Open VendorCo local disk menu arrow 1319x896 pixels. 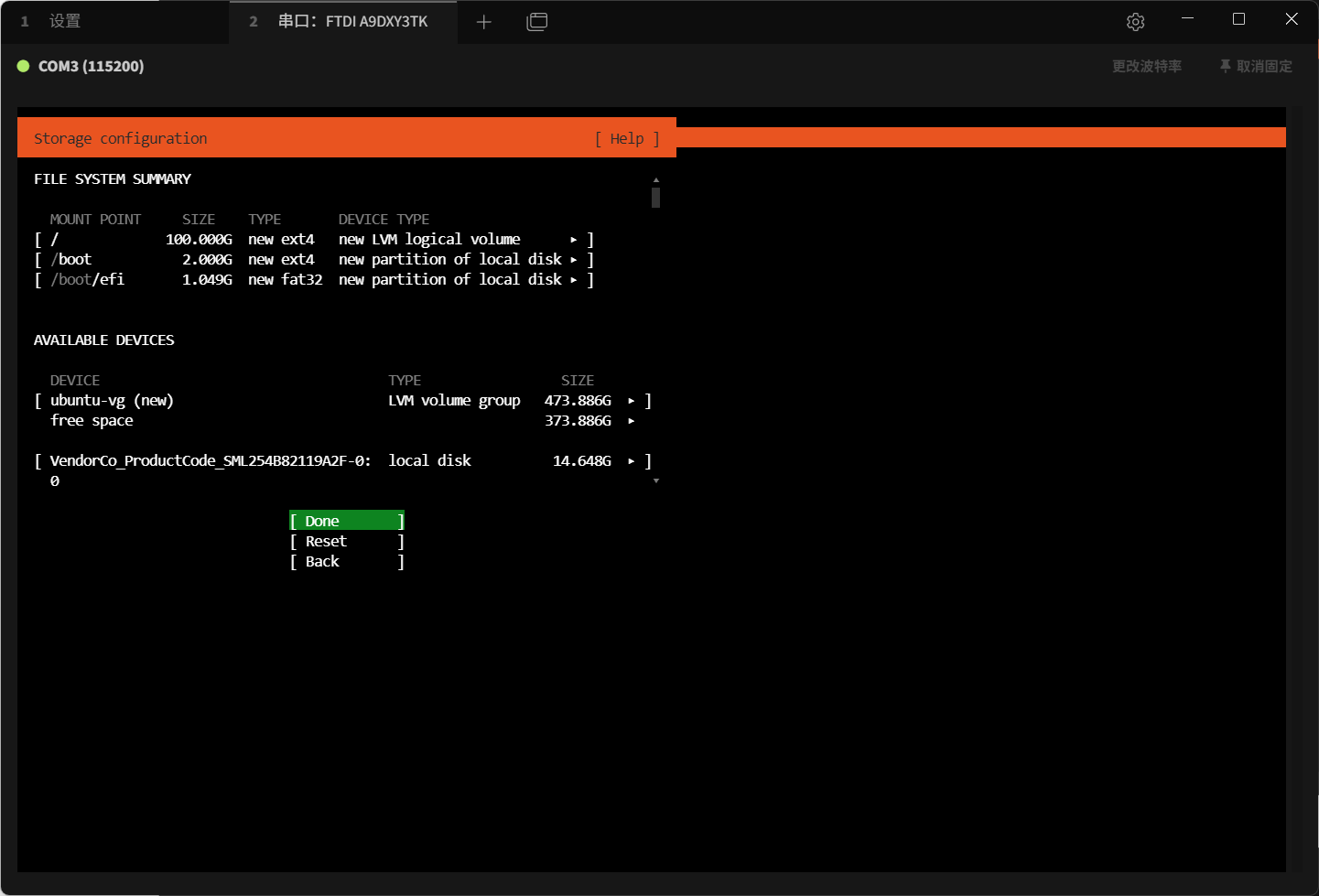[x=631, y=461]
